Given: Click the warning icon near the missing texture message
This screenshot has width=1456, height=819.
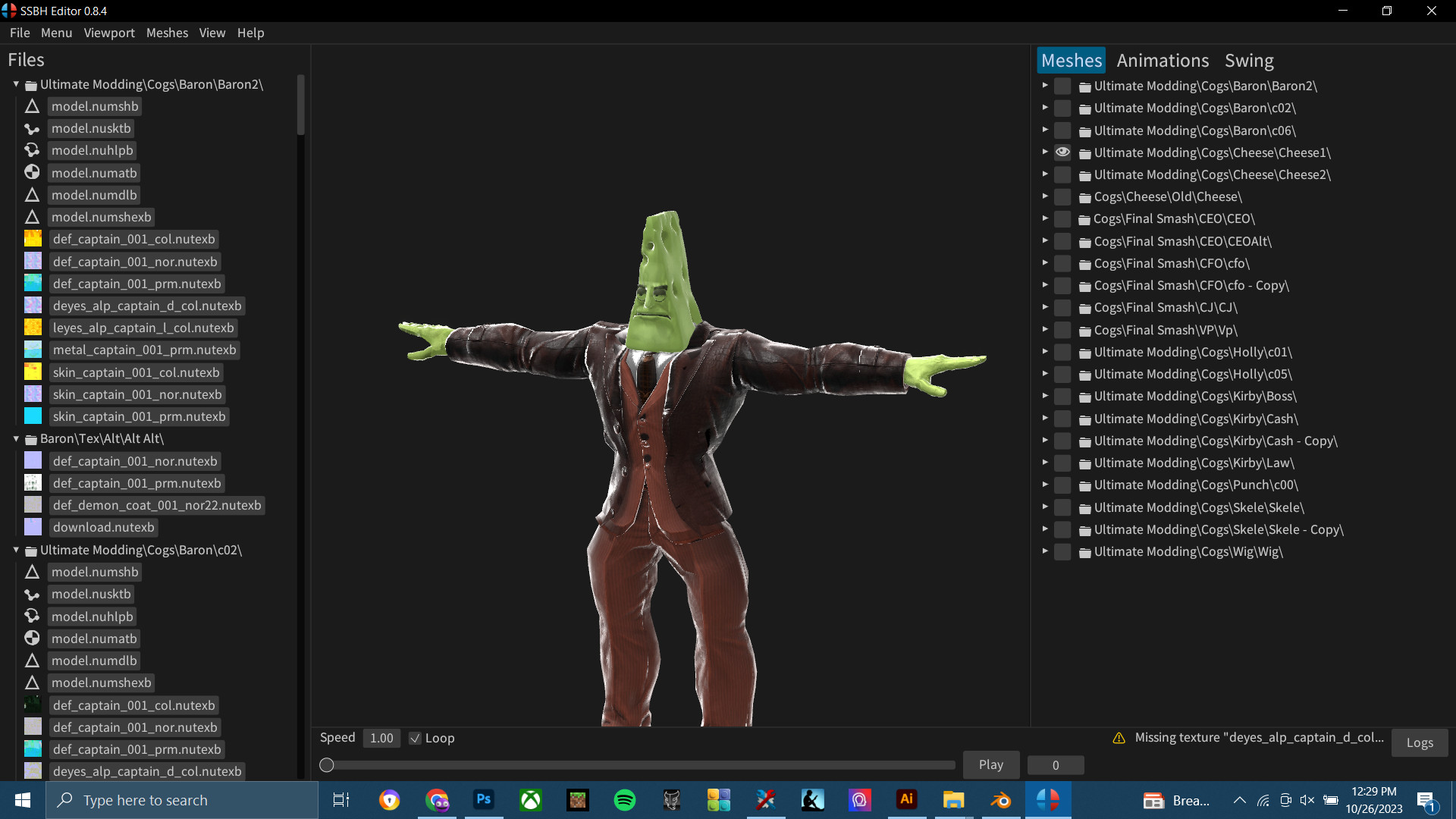Looking at the screenshot, I should [x=1118, y=737].
